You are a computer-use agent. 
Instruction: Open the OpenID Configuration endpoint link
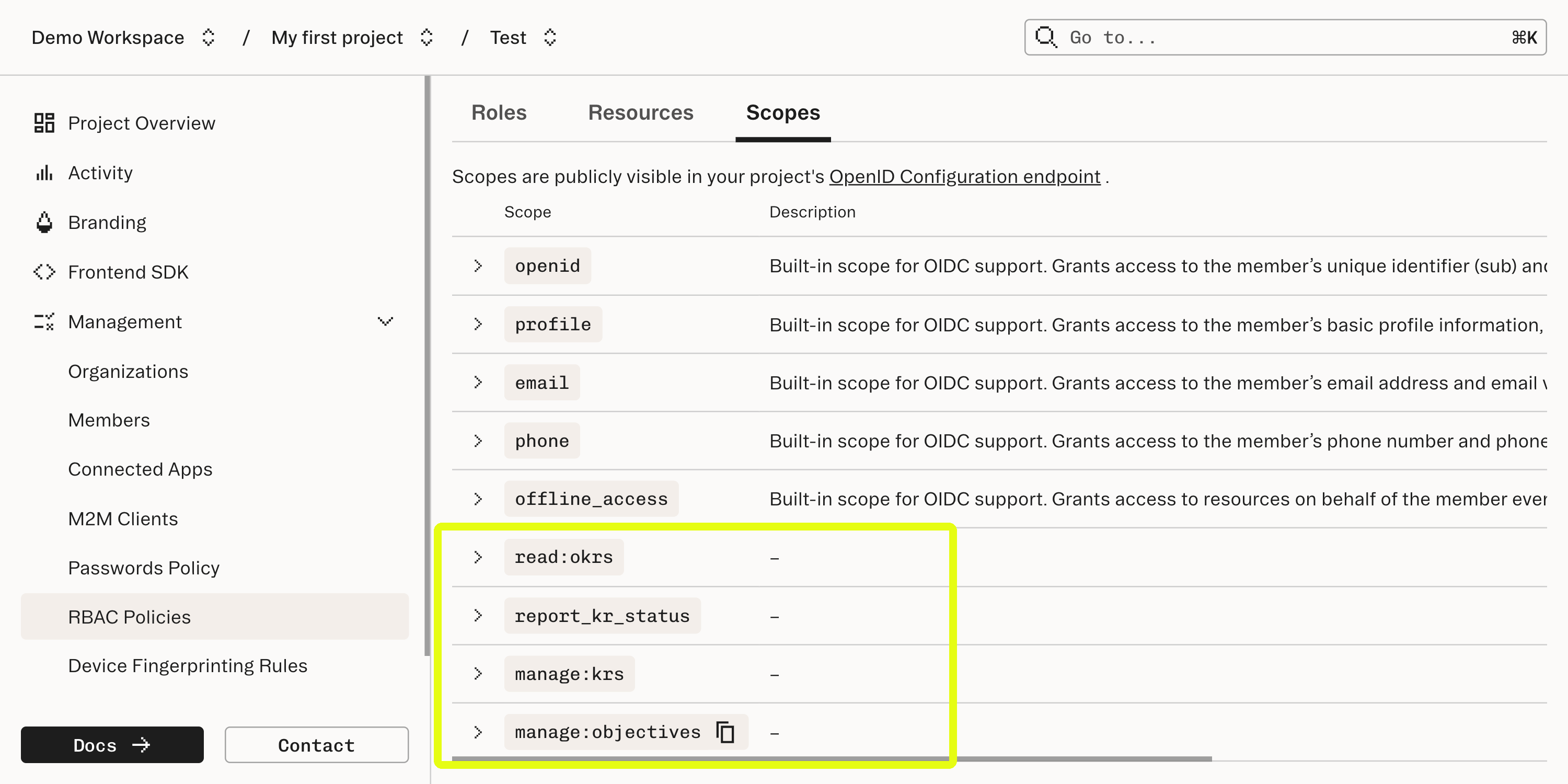tap(965, 177)
